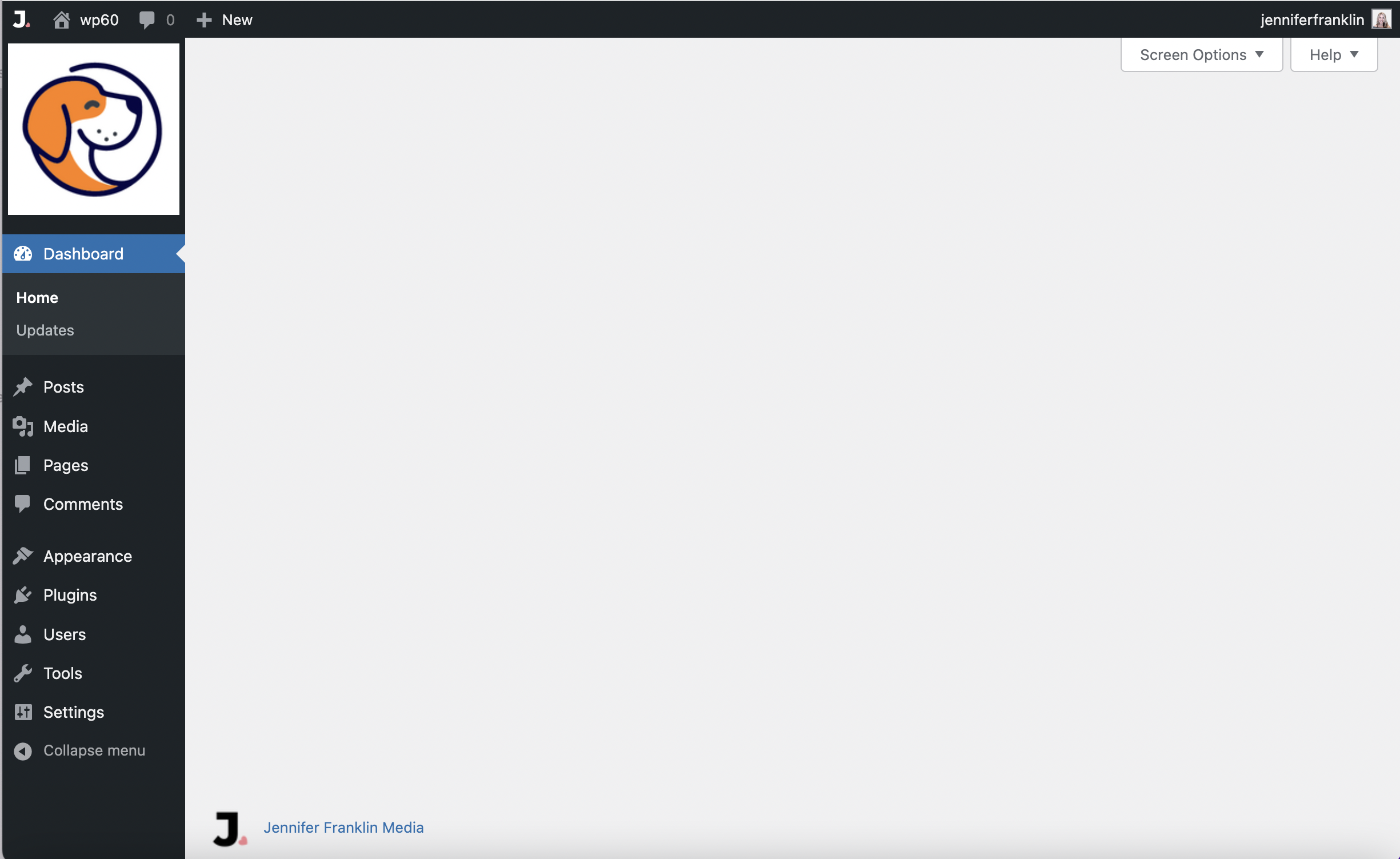
Task: Click the Appearance icon in sidebar
Action: 22,556
